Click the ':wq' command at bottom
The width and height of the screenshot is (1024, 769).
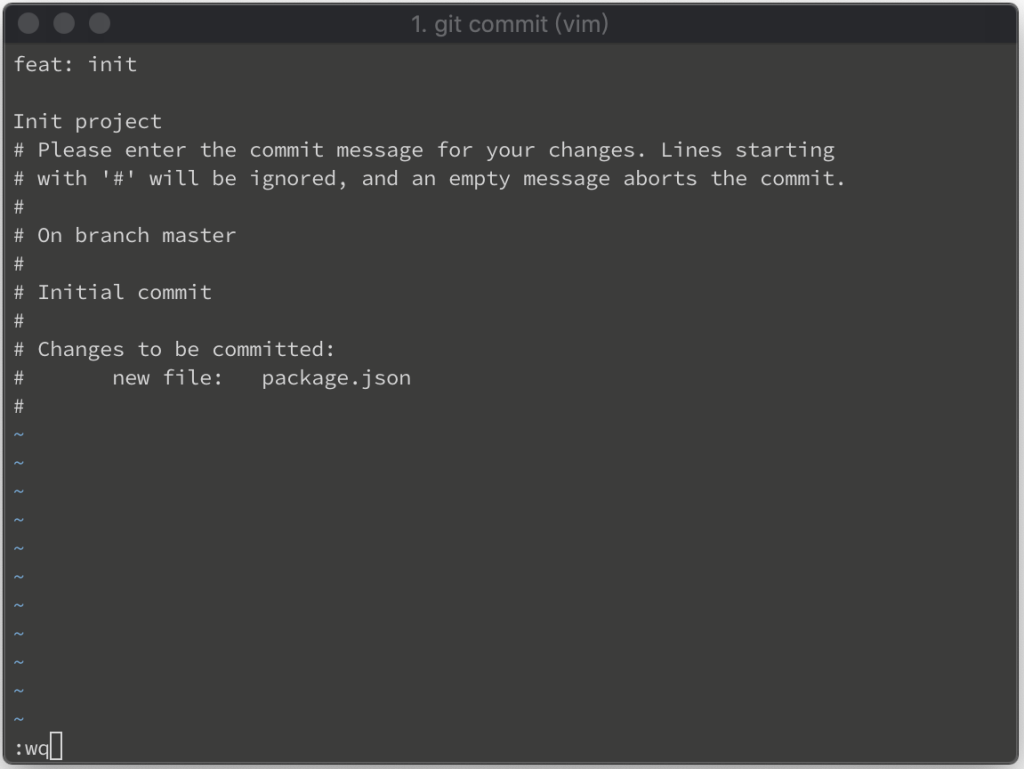(31, 748)
